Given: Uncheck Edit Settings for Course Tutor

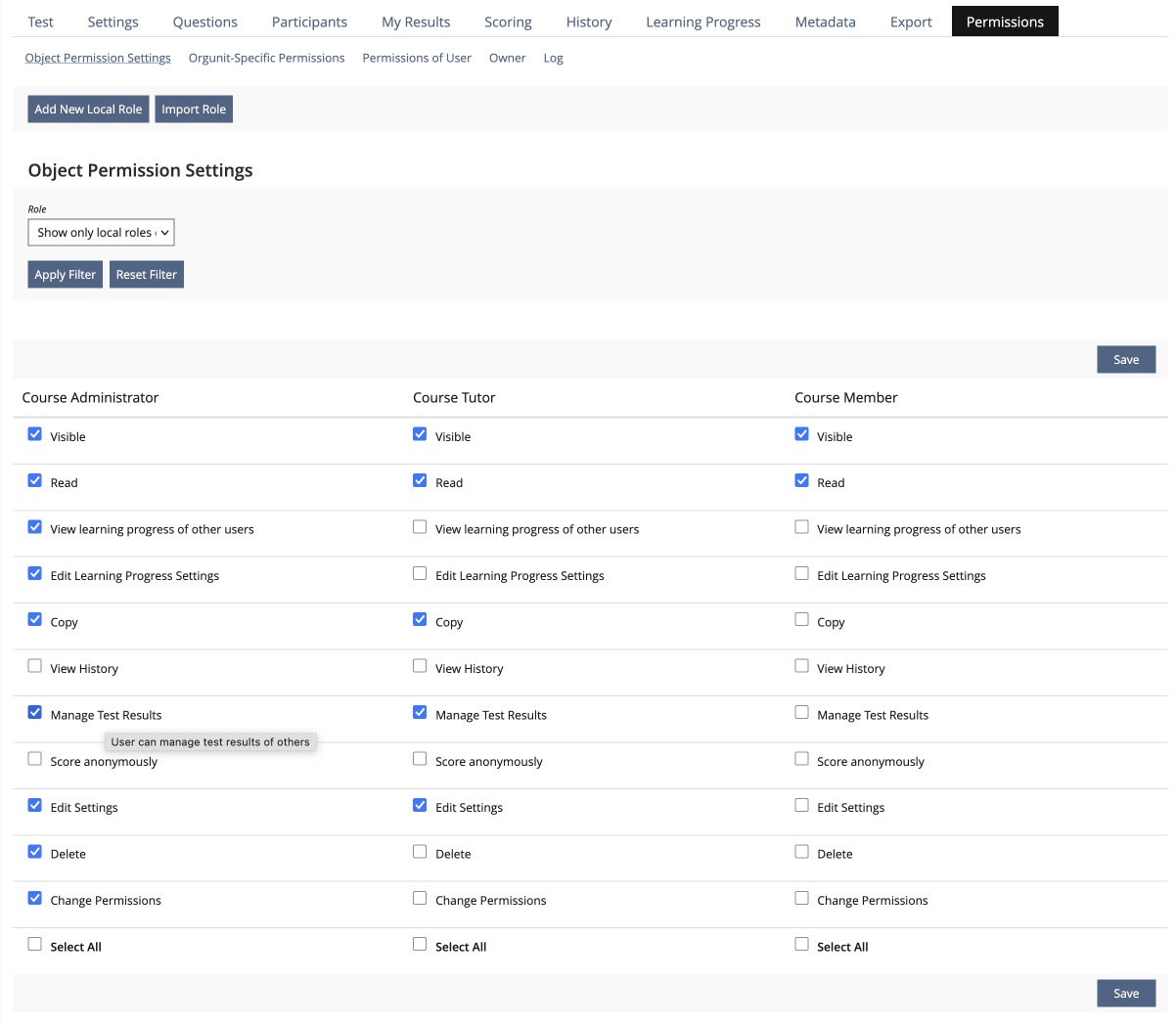Looking at the screenshot, I should tap(420, 806).
